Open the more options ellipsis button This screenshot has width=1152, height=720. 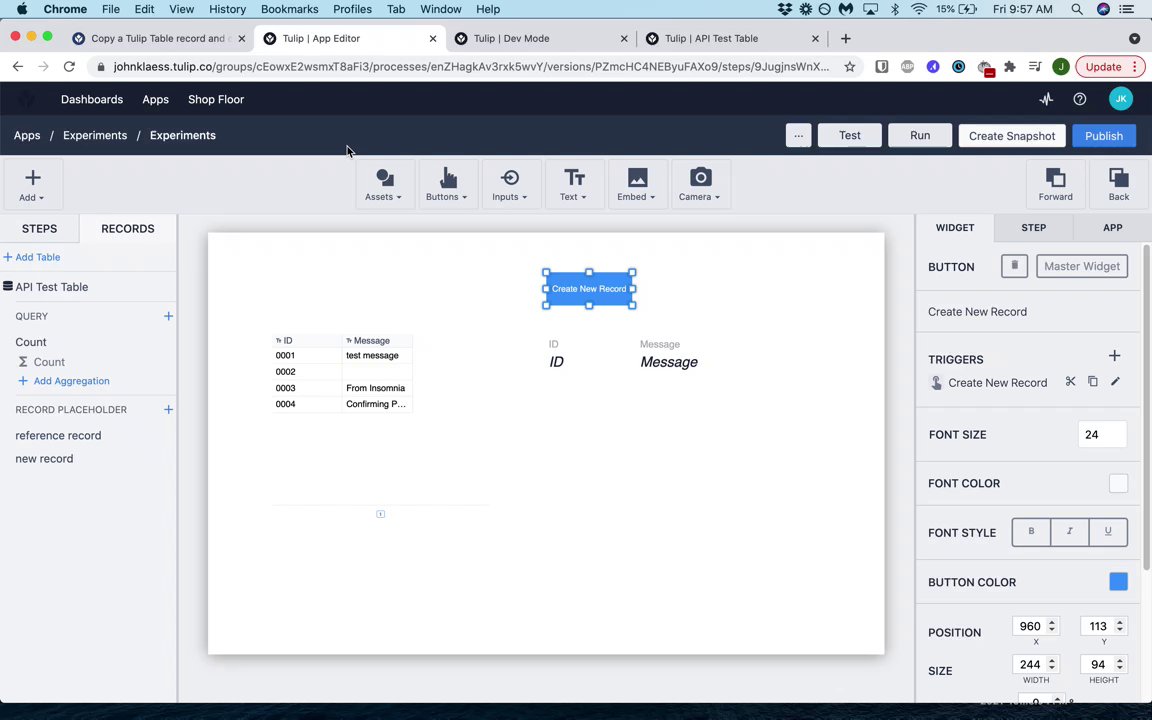pyautogui.click(x=799, y=135)
